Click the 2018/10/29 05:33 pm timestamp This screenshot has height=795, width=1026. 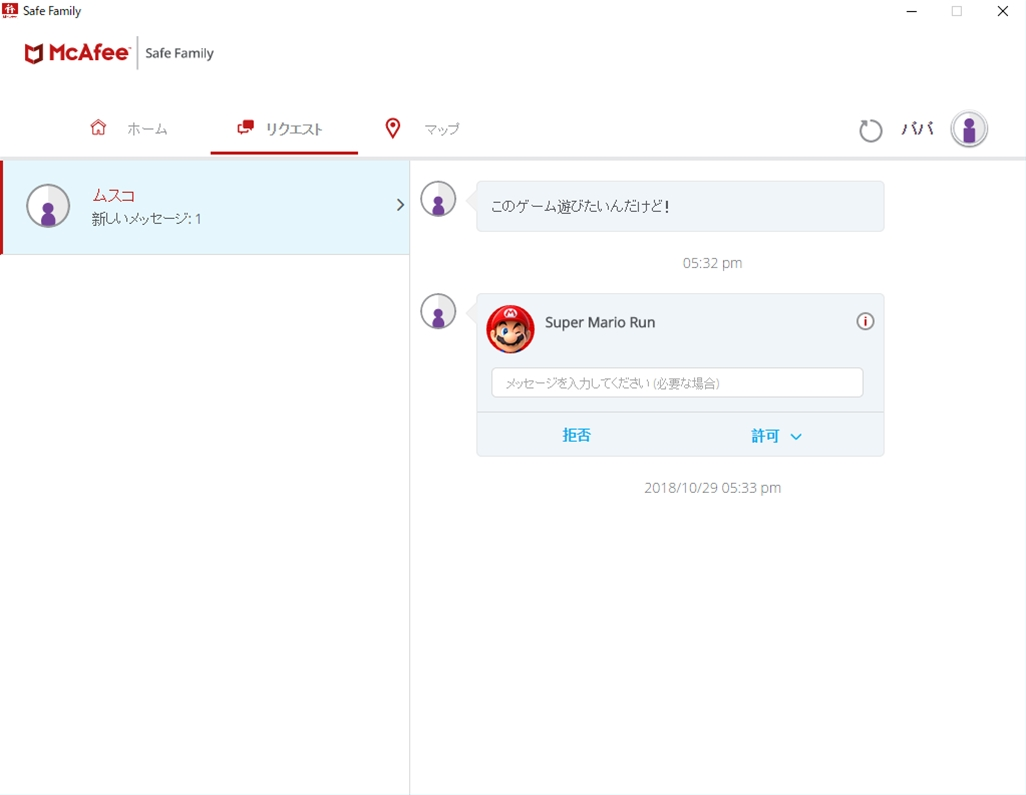pos(713,488)
